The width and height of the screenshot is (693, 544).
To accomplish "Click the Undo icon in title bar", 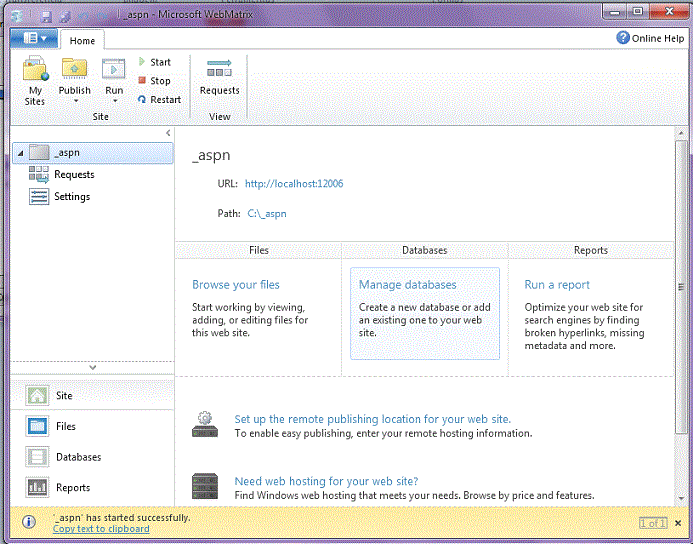I will coord(83,16).
